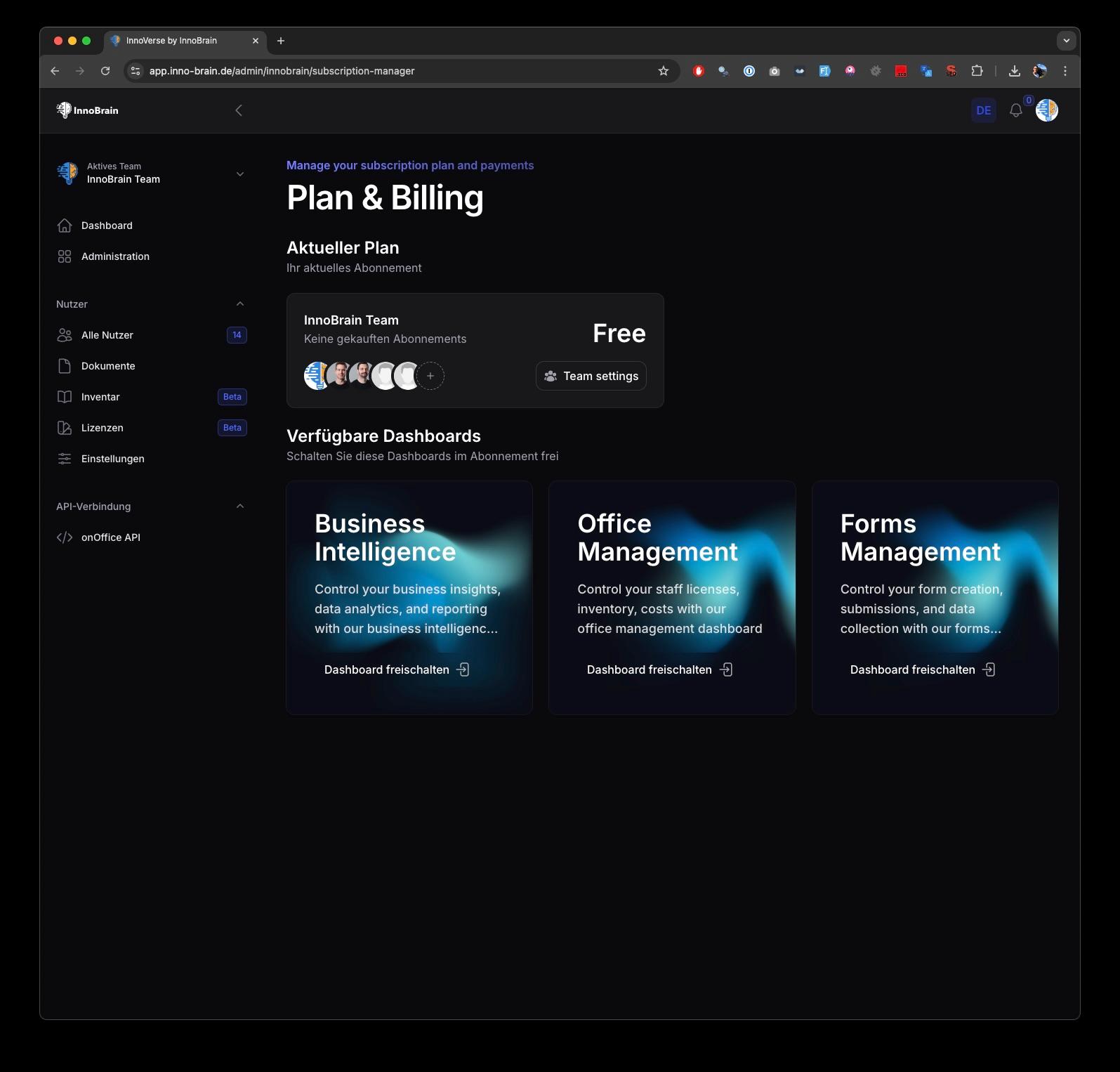The width and height of the screenshot is (1120, 1072).
Task: Open notifications bell icon
Action: pyautogui.click(x=1016, y=110)
